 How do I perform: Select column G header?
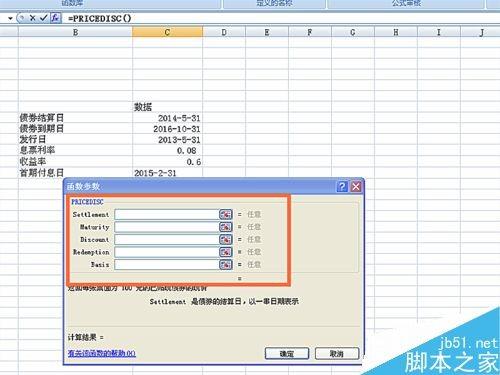tap(353, 32)
